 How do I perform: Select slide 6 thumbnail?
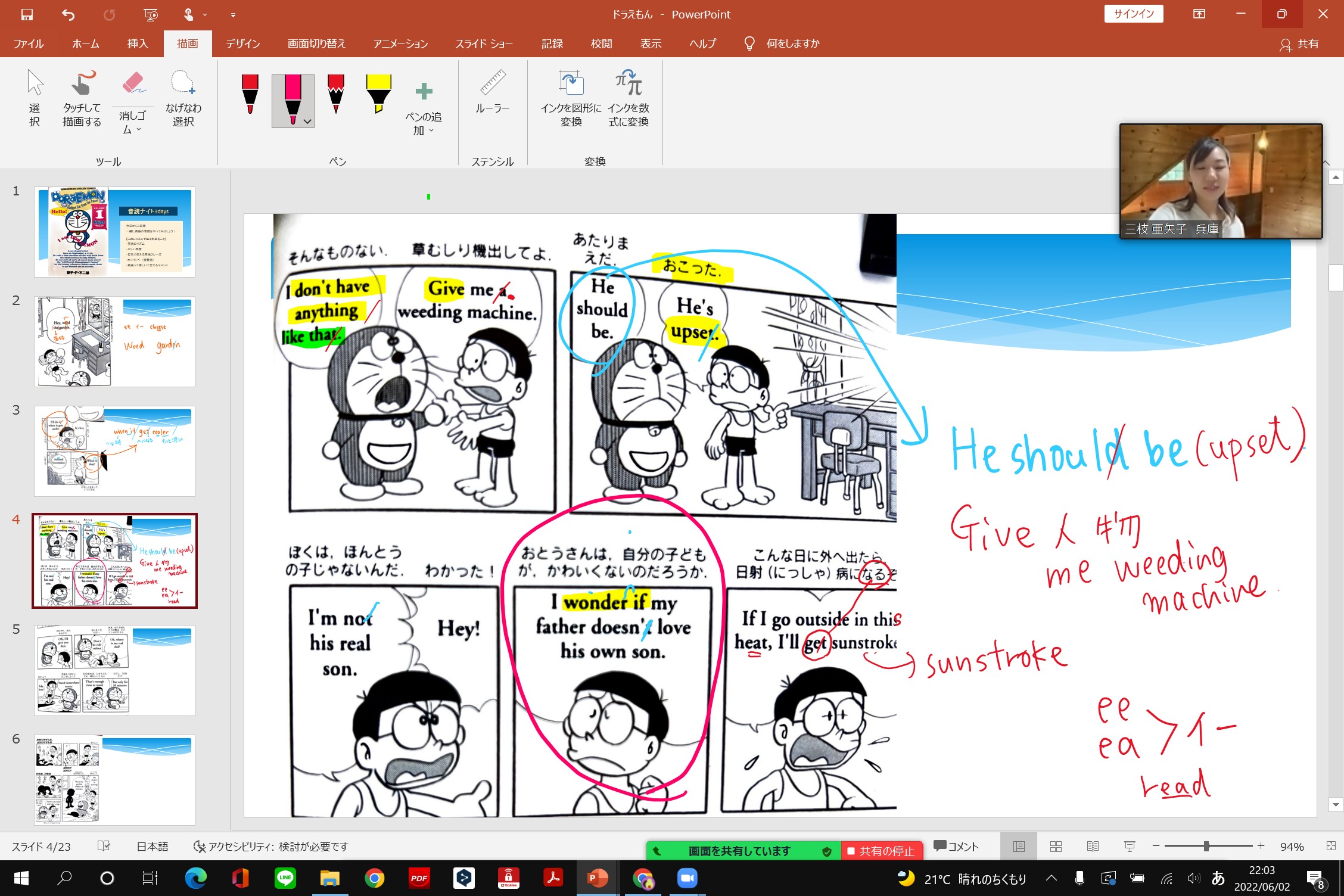[114, 780]
